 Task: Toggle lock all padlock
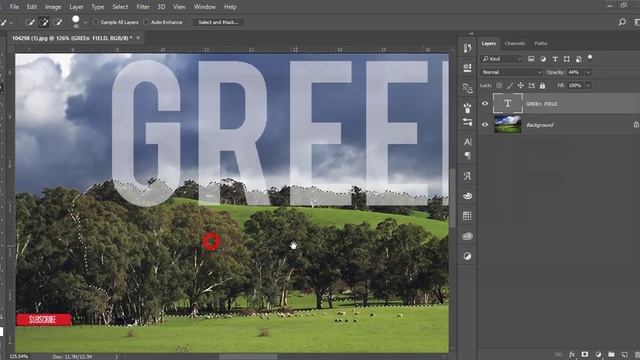click(542, 85)
